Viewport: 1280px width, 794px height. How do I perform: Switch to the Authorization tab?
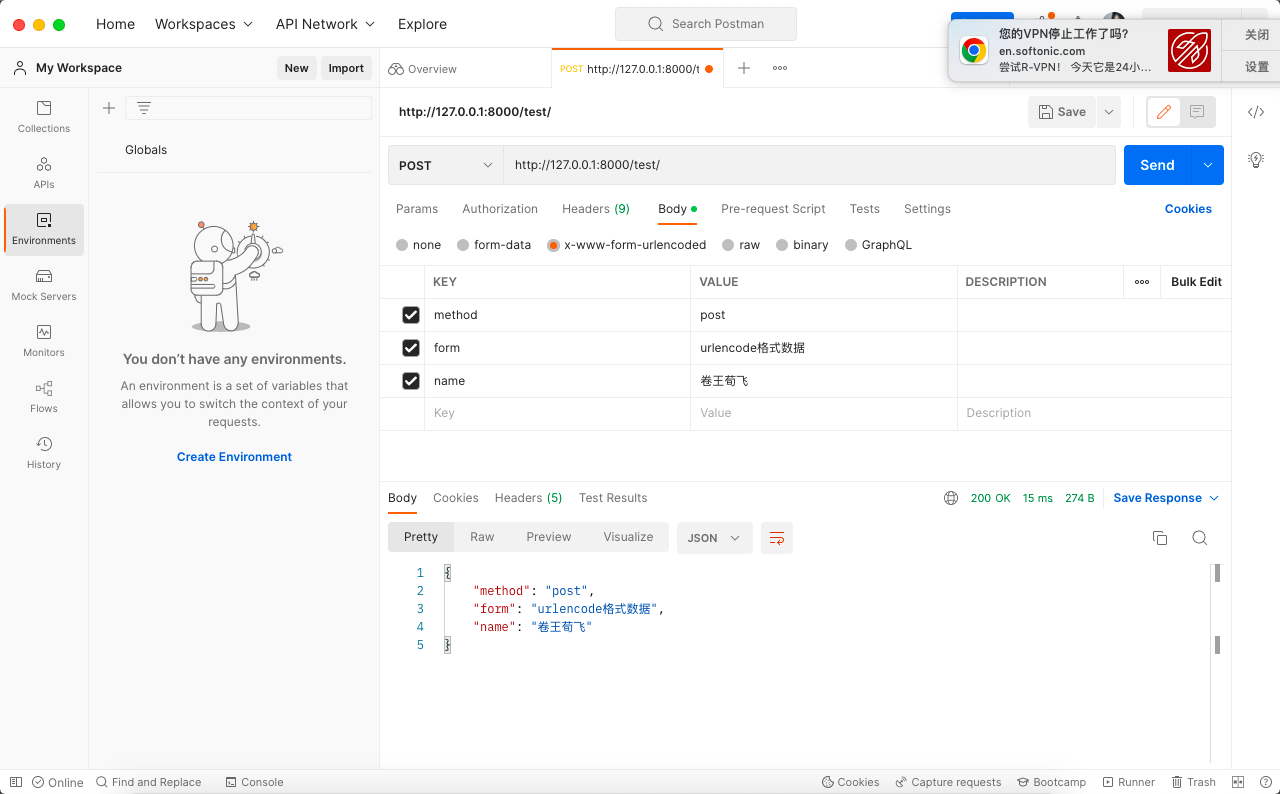[x=500, y=209]
